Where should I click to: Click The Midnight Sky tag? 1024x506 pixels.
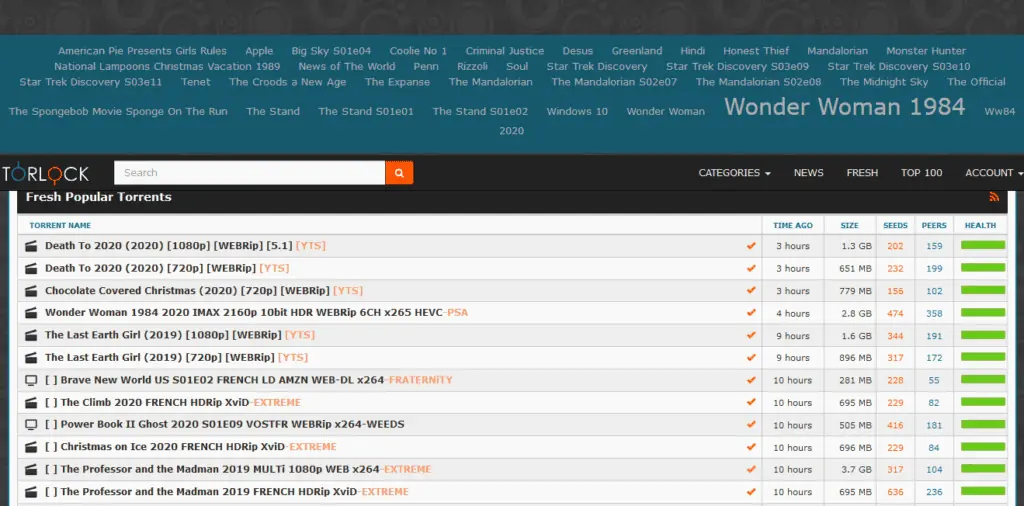click(884, 82)
